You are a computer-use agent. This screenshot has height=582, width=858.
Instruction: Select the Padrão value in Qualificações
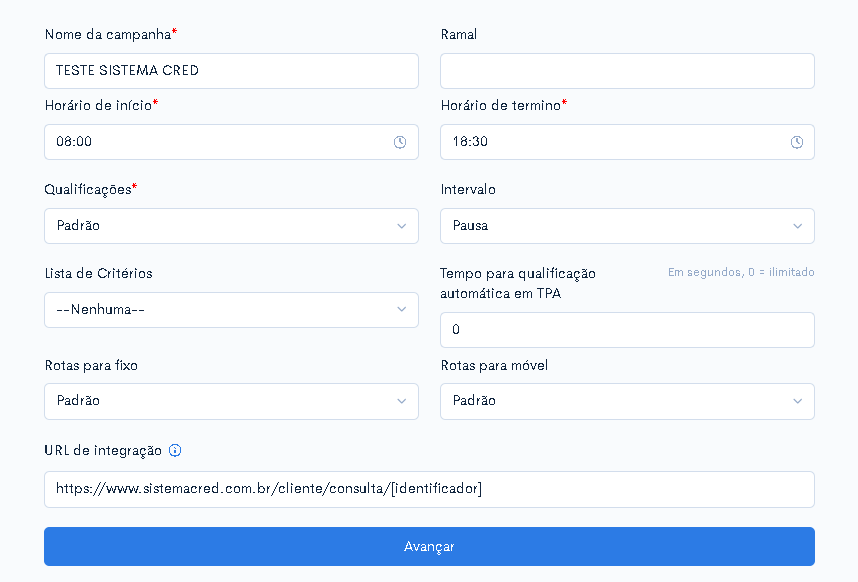tap(78, 225)
